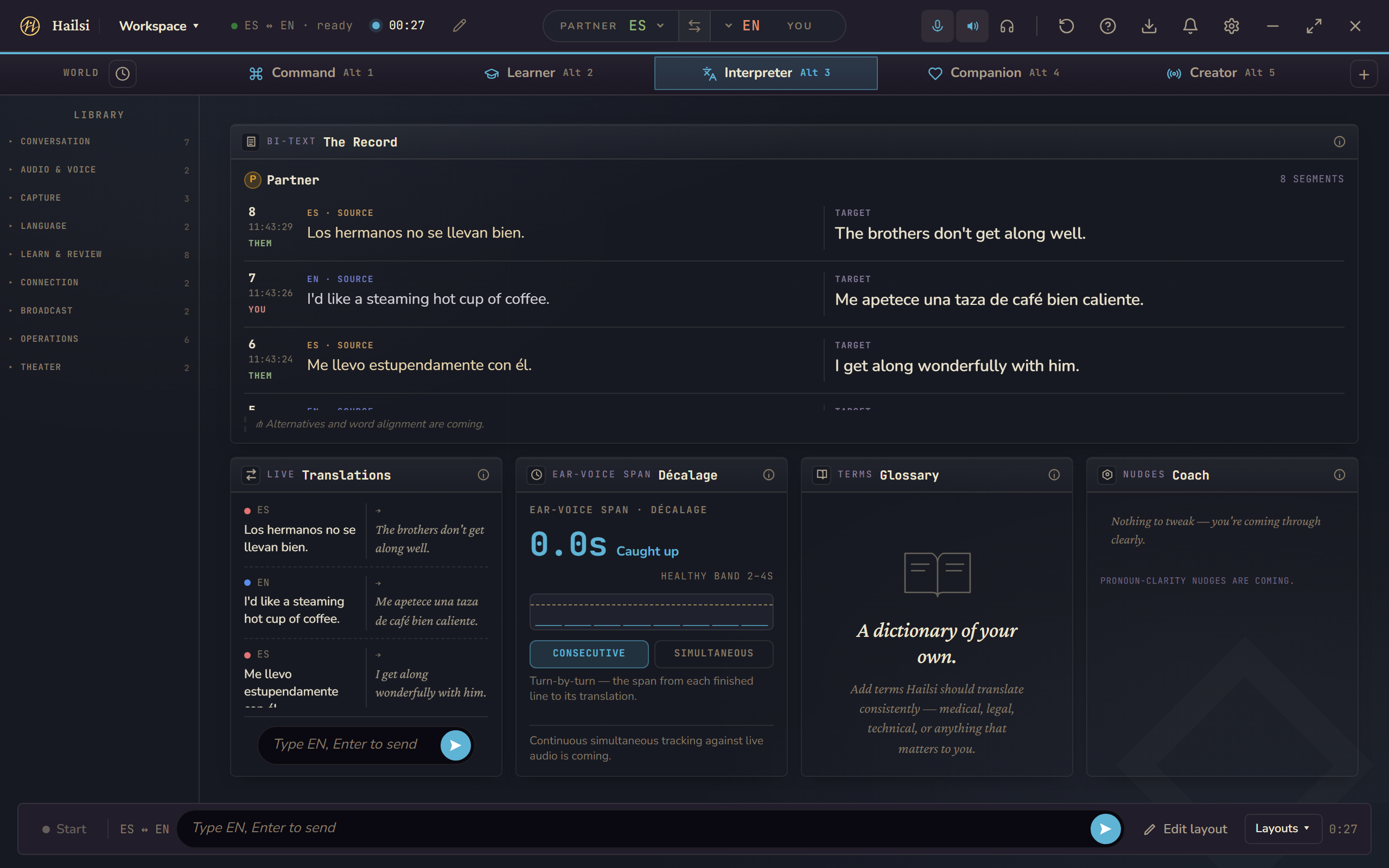The image size is (1389, 868).
Task: Toggle the headphones mode
Action: point(1006,26)
